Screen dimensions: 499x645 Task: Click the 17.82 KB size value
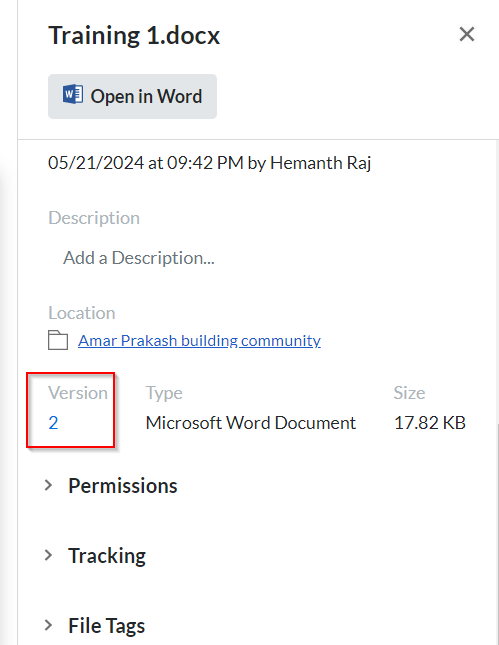tap(429, 423)
